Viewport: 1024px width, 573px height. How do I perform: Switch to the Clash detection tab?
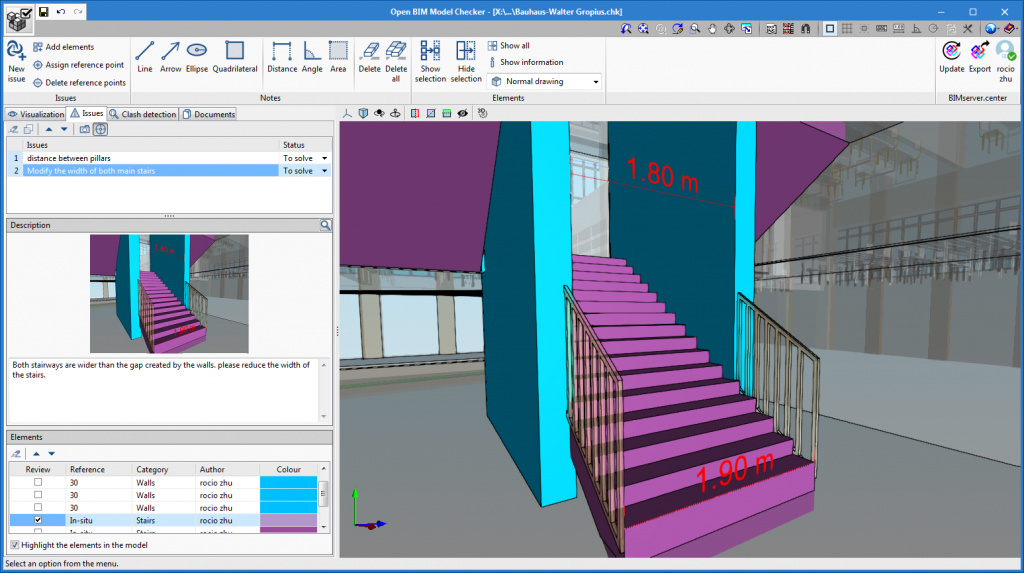(142, 114)
